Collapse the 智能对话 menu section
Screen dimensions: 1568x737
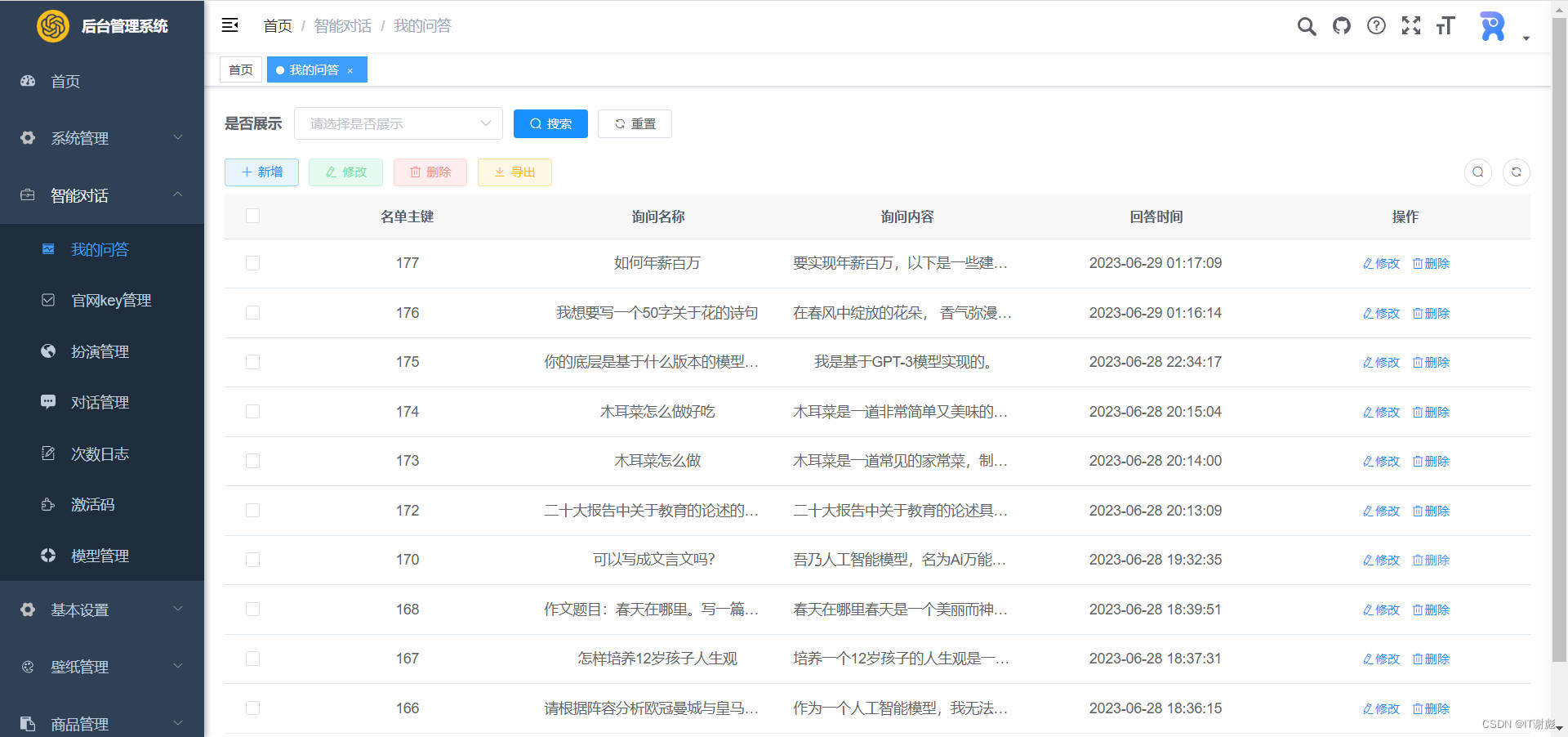click(101, 195)
